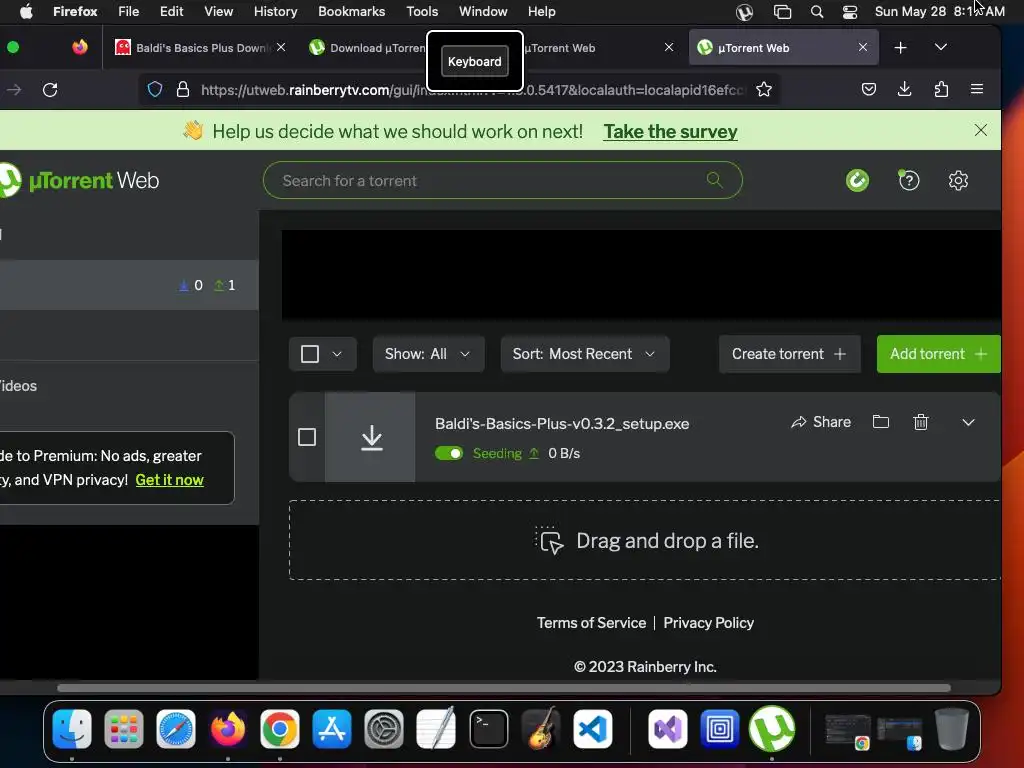
Task: Open the Terms of Service link
Action: click(x=591, y=623)
